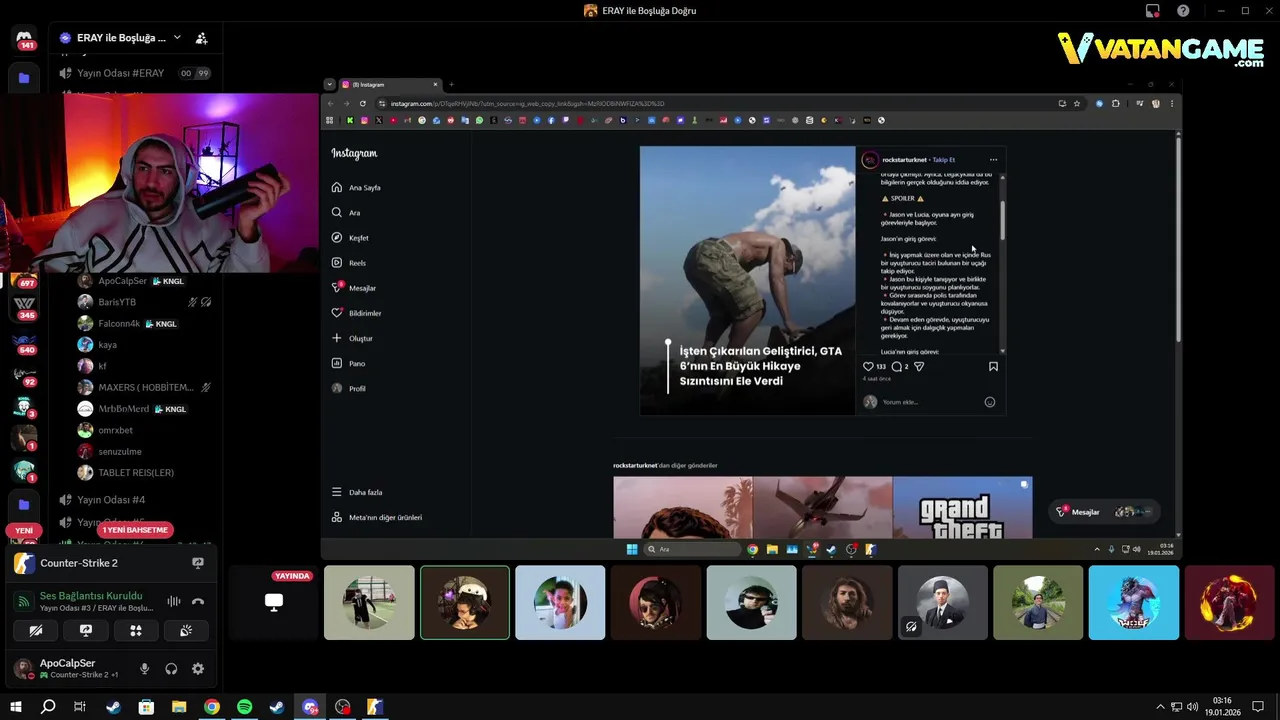Click Oluştur in the Instagram sidebar
Image resolution: width=1280 pixels, height=720 pixels.
pos(352,338)
